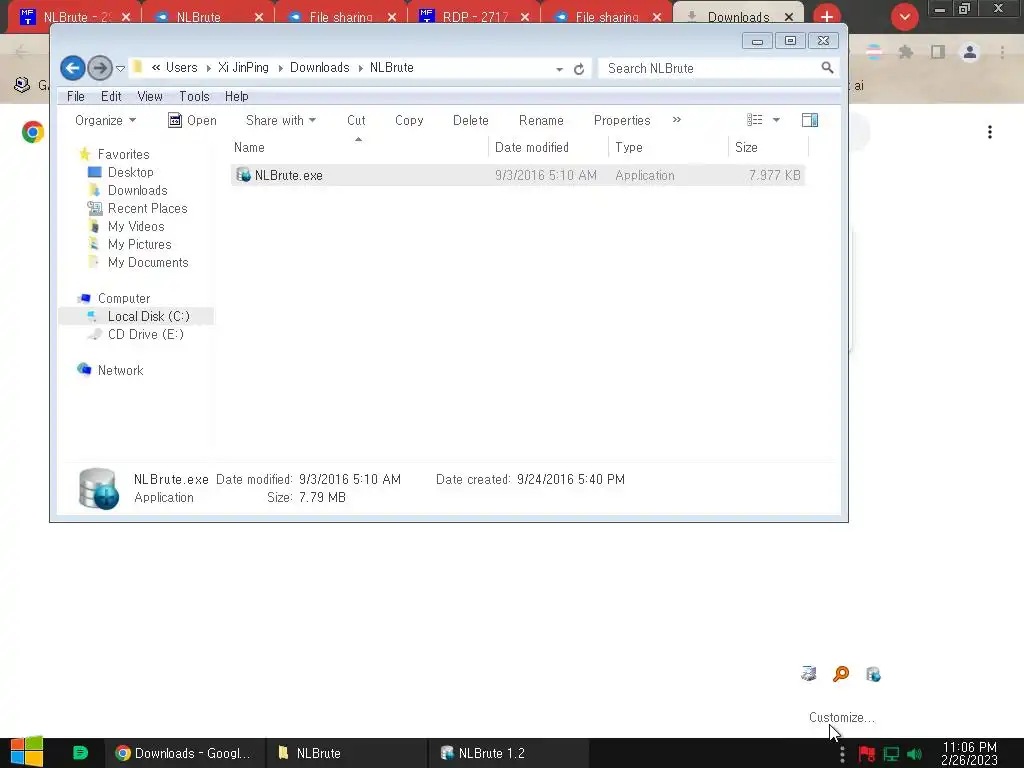Select Network in the navigation pane
The image size is (1024, 768).
pyautogui.click(x=120, y=370)
